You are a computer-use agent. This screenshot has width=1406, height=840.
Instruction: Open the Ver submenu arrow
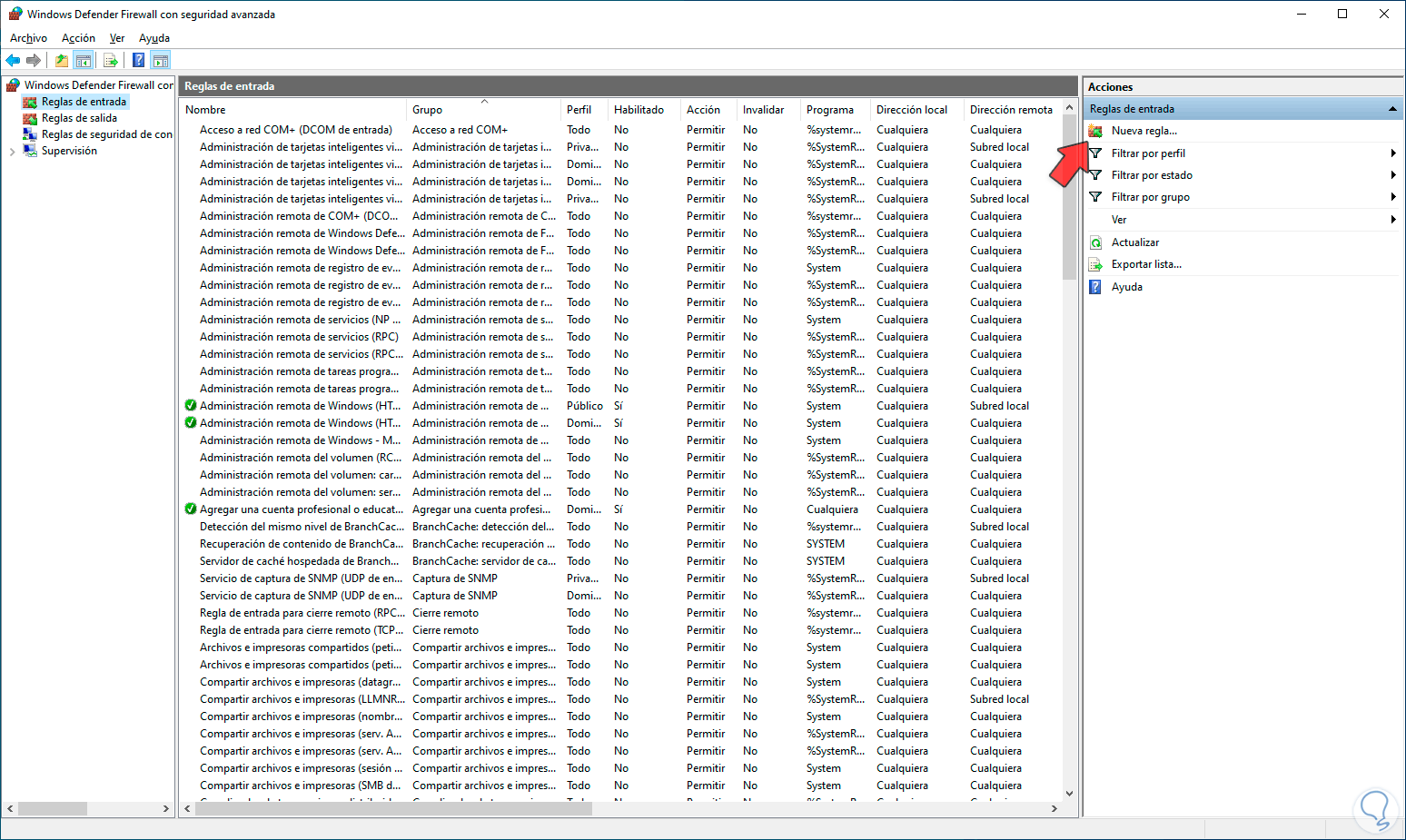1392,220
